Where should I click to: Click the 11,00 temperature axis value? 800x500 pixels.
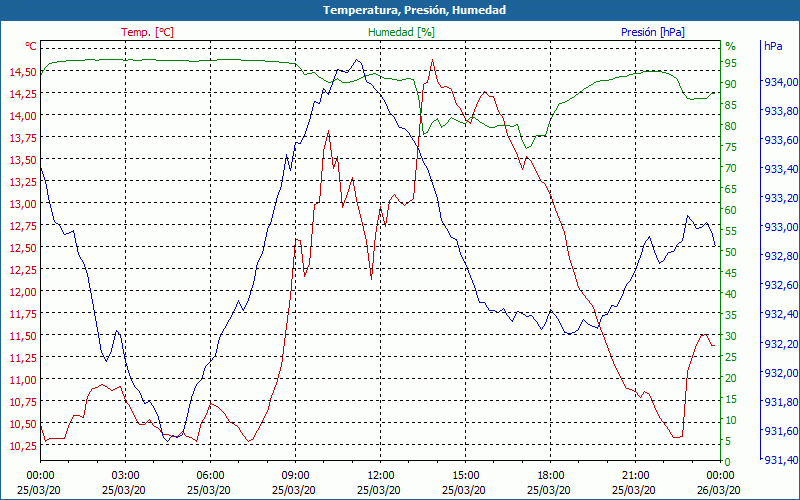pos(23,380)
